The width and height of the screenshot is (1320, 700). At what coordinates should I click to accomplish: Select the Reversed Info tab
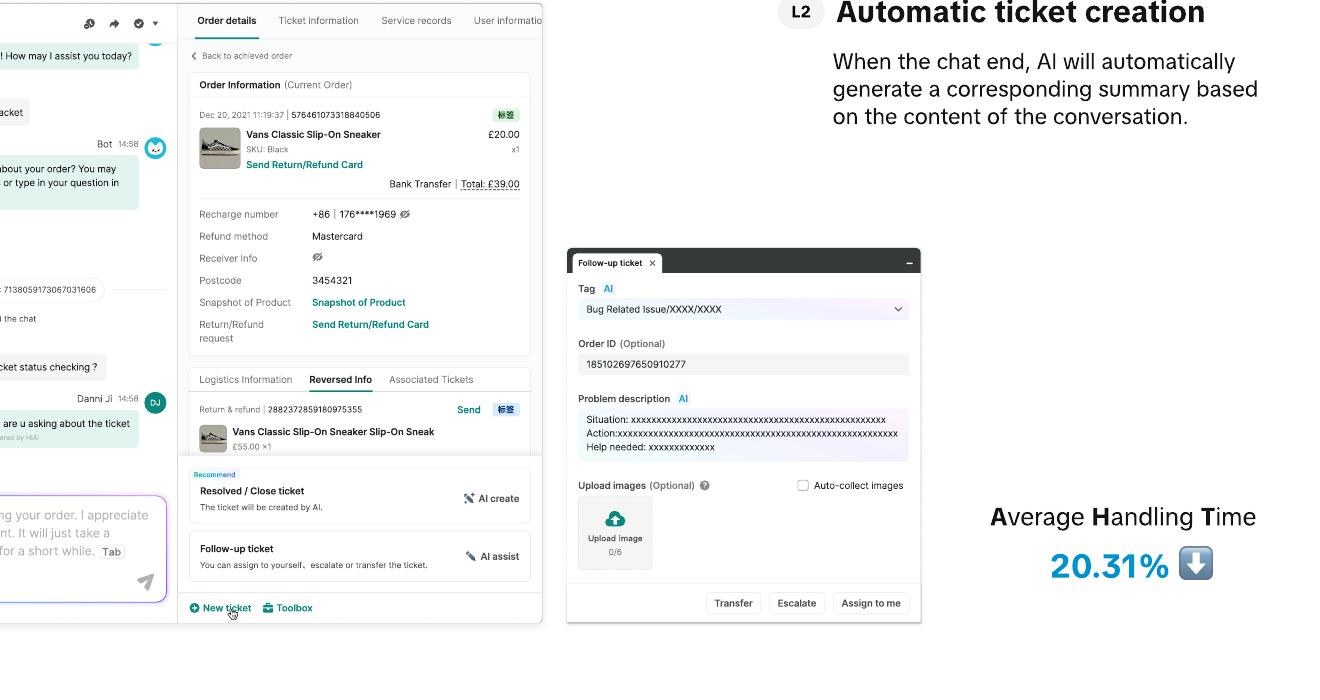click(340, 380)
